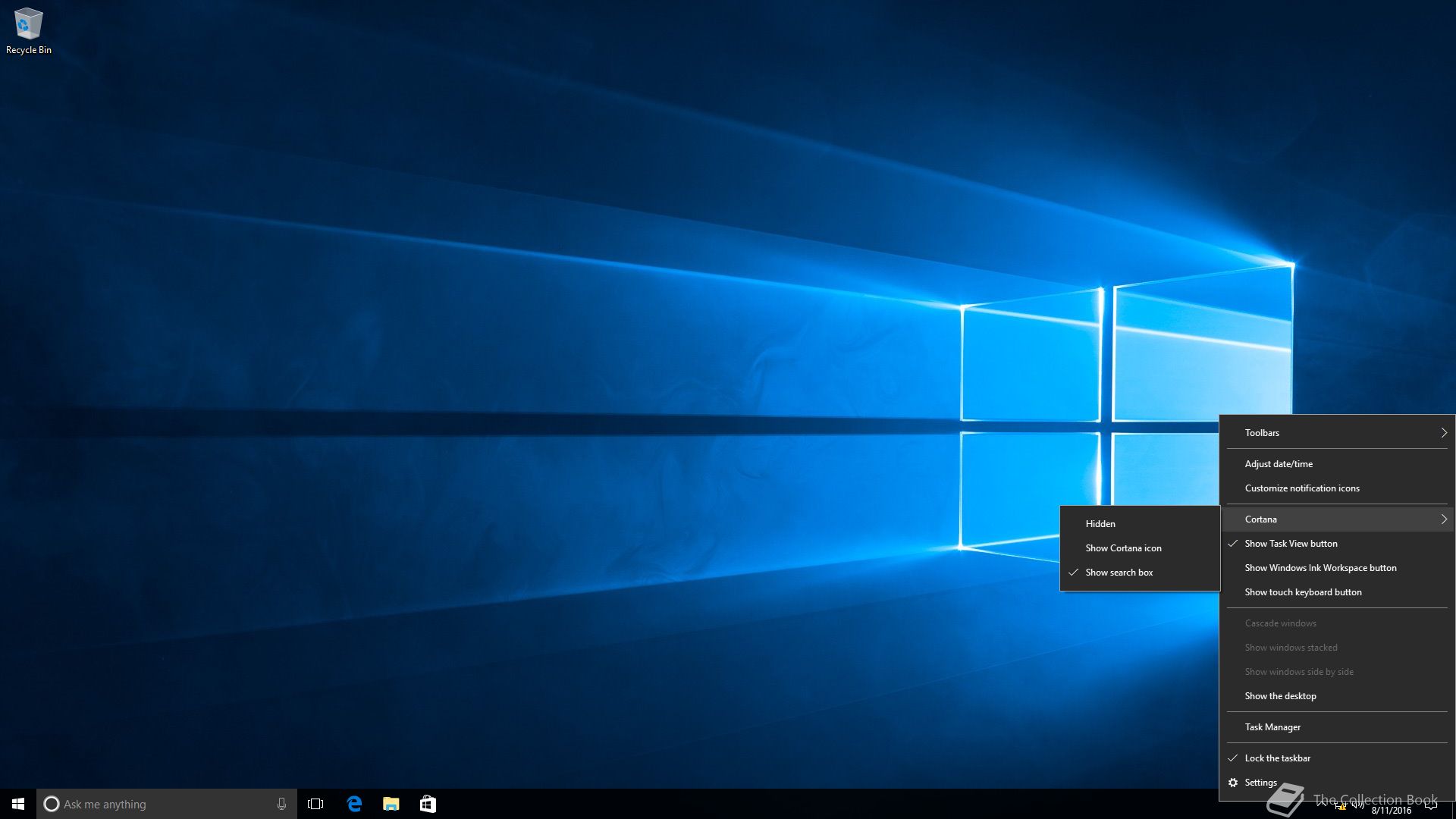This screenshot has height=819, width=1456.
Task: Open Task Manager from the context menu
Action: pyautogui.click(x=1337, y=727)
